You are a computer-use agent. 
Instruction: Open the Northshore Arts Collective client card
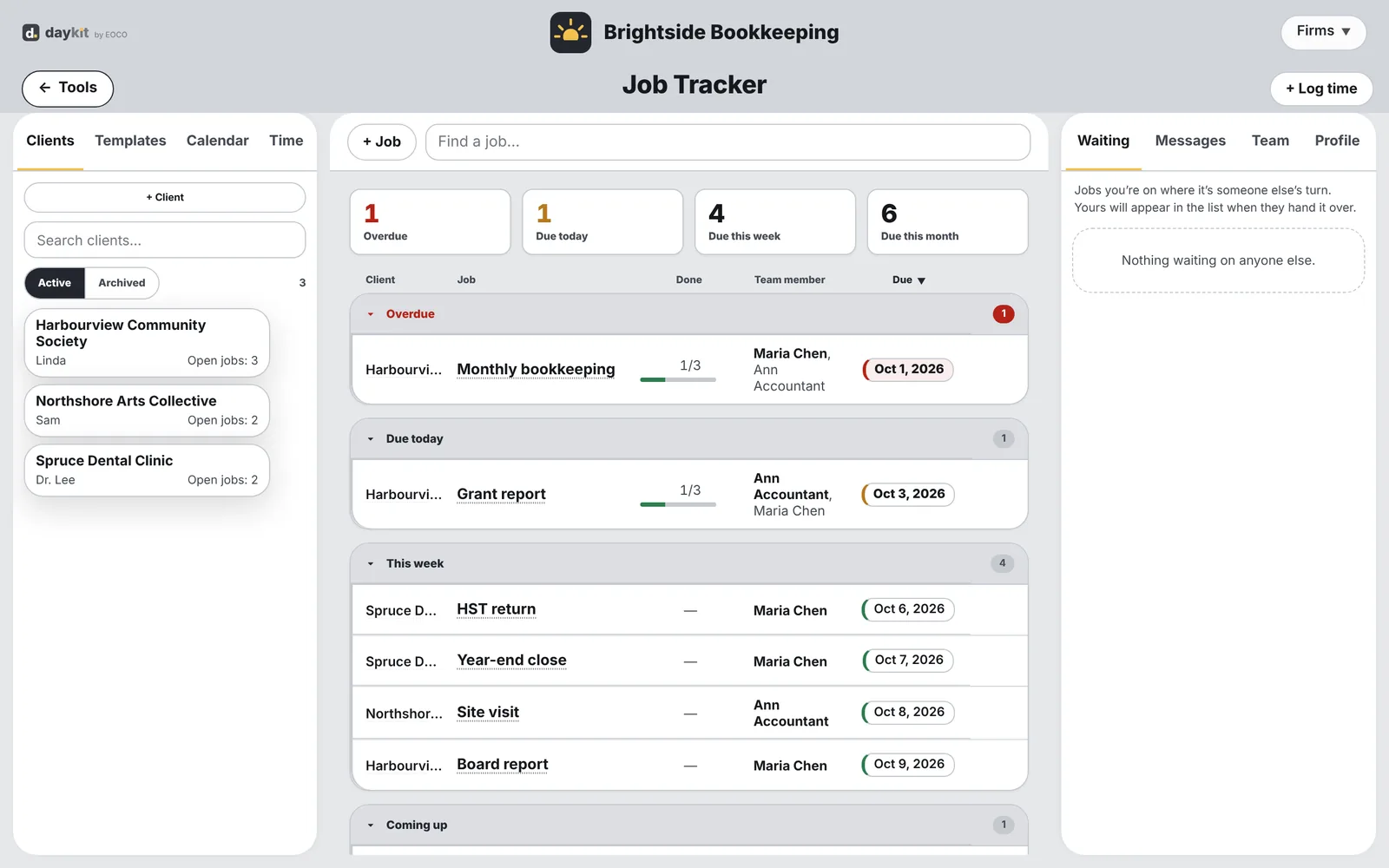point(147,411)
